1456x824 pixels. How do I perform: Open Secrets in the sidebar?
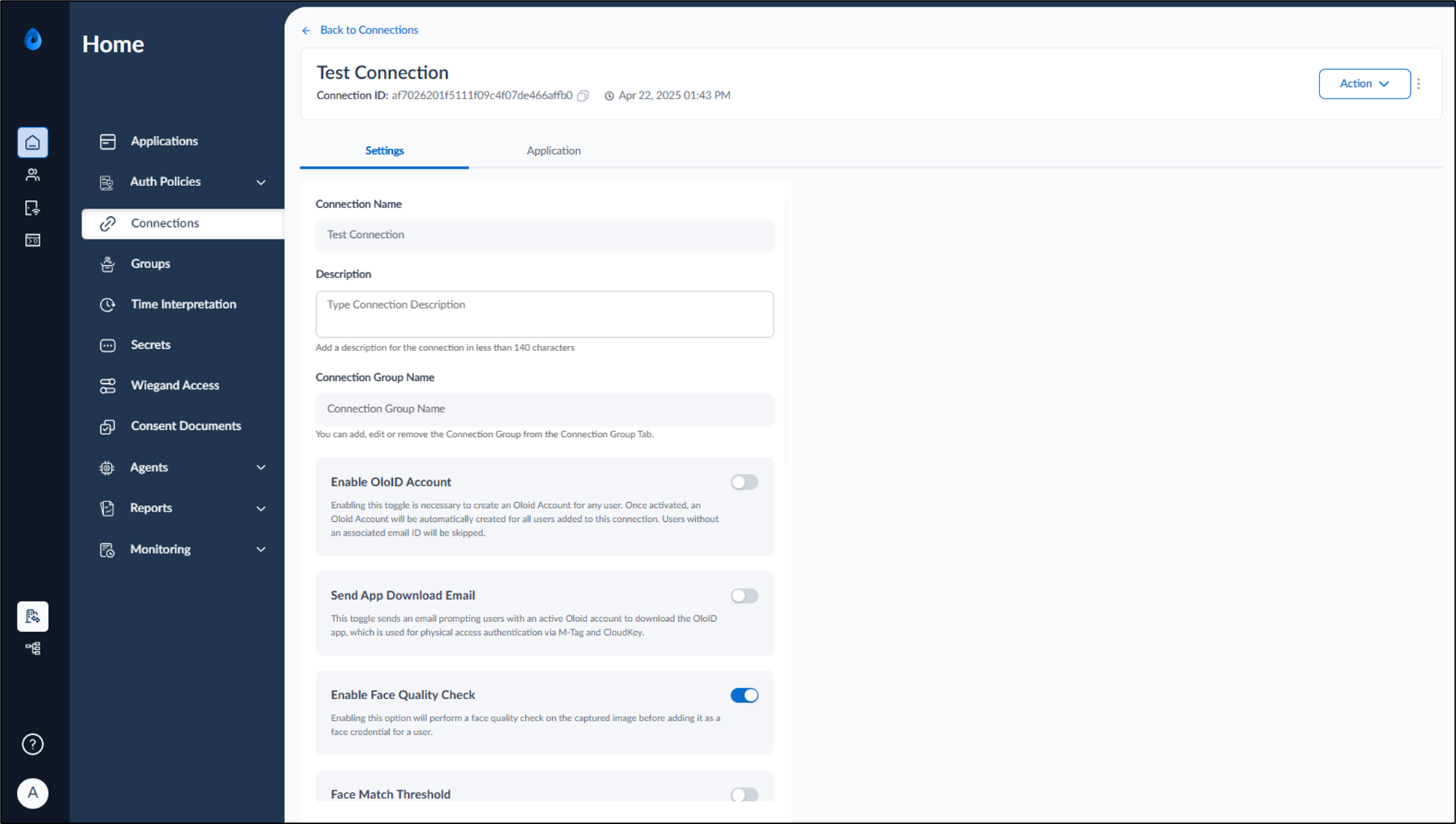click(x=183, y=345)
